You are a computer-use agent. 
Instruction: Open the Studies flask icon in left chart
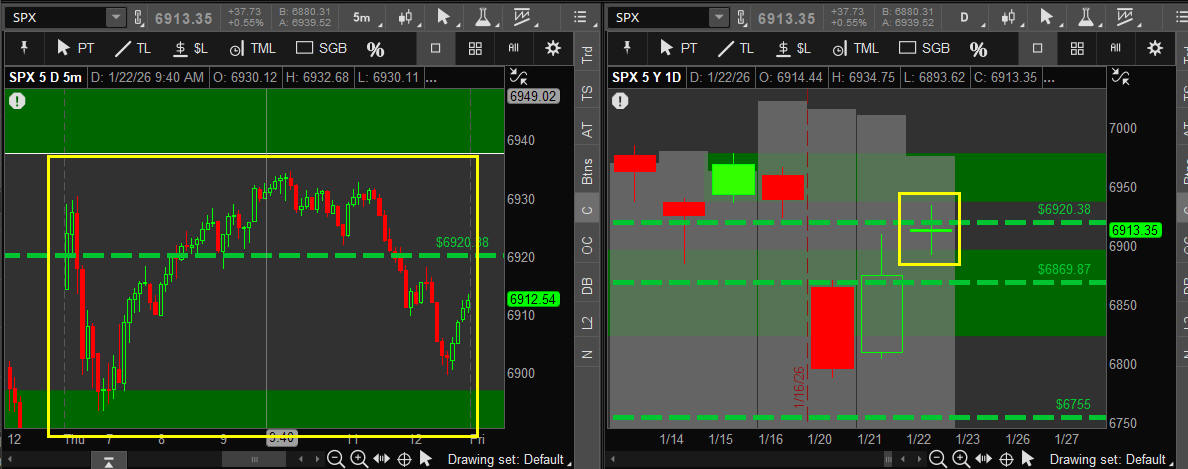point(483,17)
